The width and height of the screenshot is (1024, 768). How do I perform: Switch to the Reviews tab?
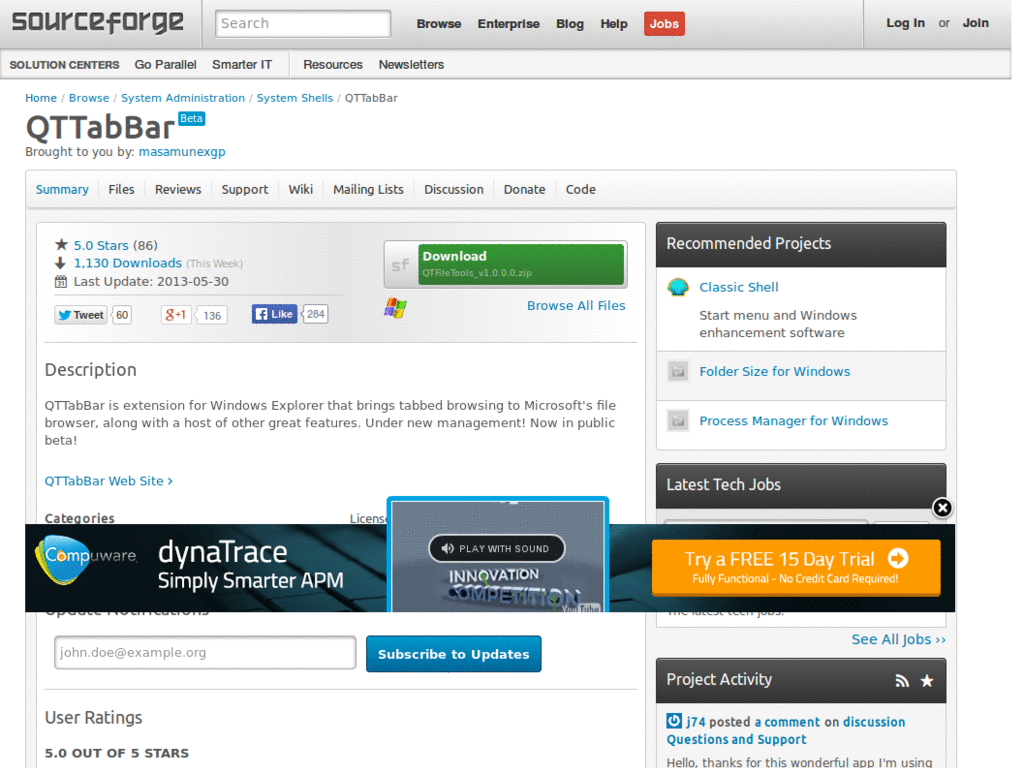point(178,189)
